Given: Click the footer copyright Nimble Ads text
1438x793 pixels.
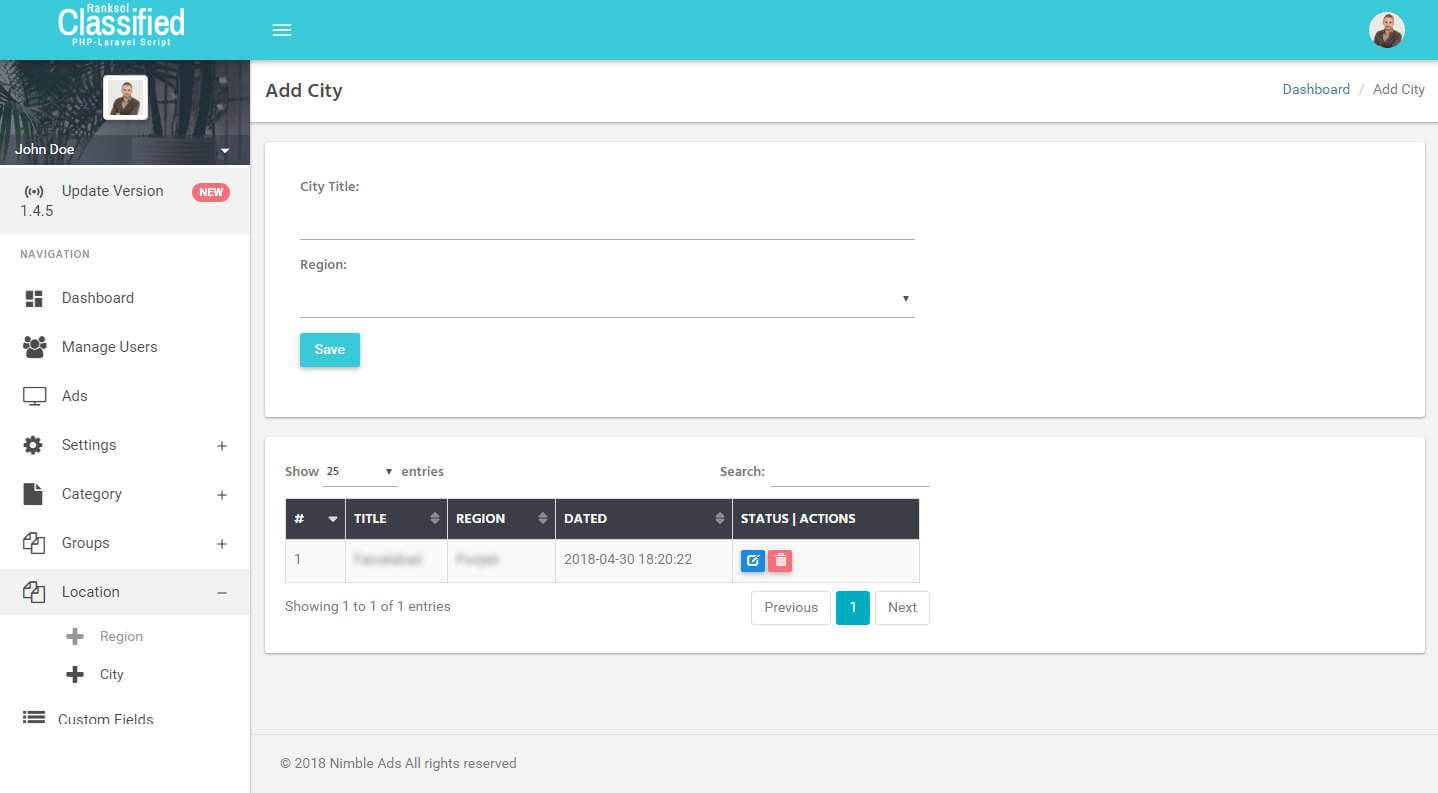Looking at the screenshot, I should coord(398,763).
